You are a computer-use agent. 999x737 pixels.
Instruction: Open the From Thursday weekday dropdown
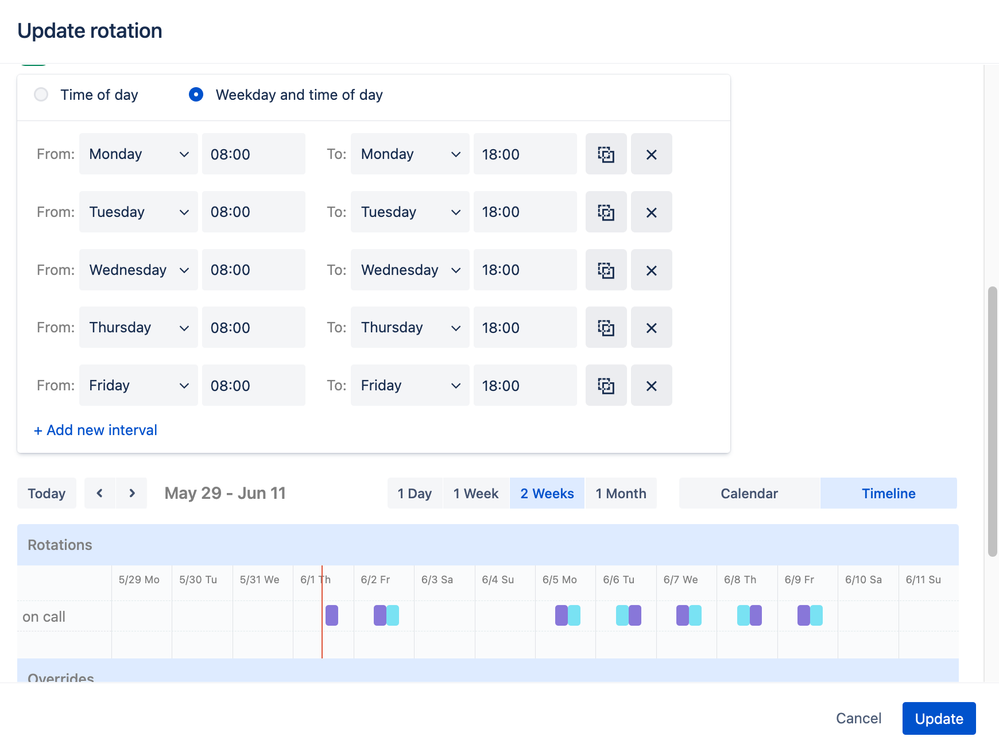pos(138,327)
